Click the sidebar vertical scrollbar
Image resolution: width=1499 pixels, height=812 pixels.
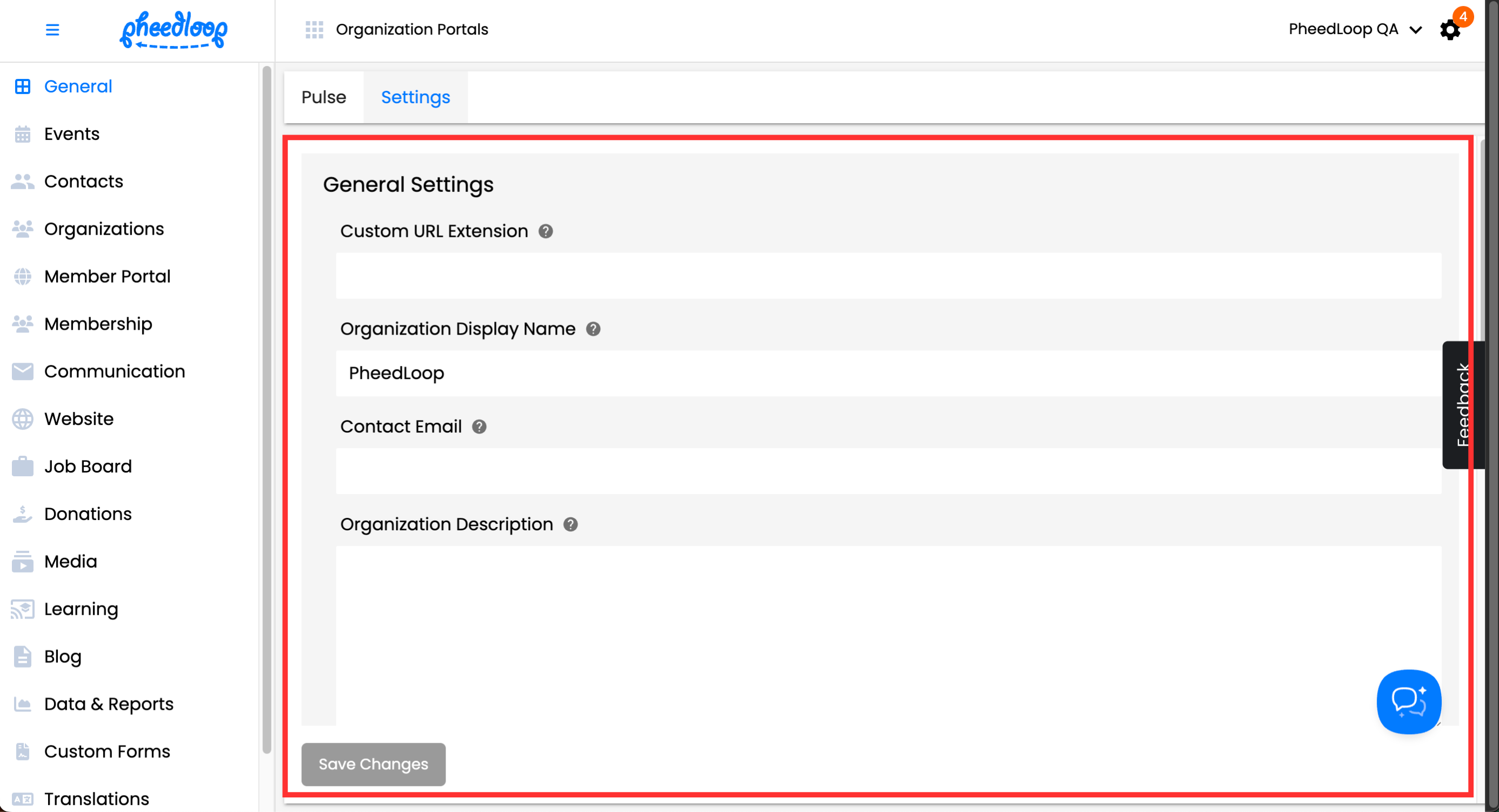267,407
